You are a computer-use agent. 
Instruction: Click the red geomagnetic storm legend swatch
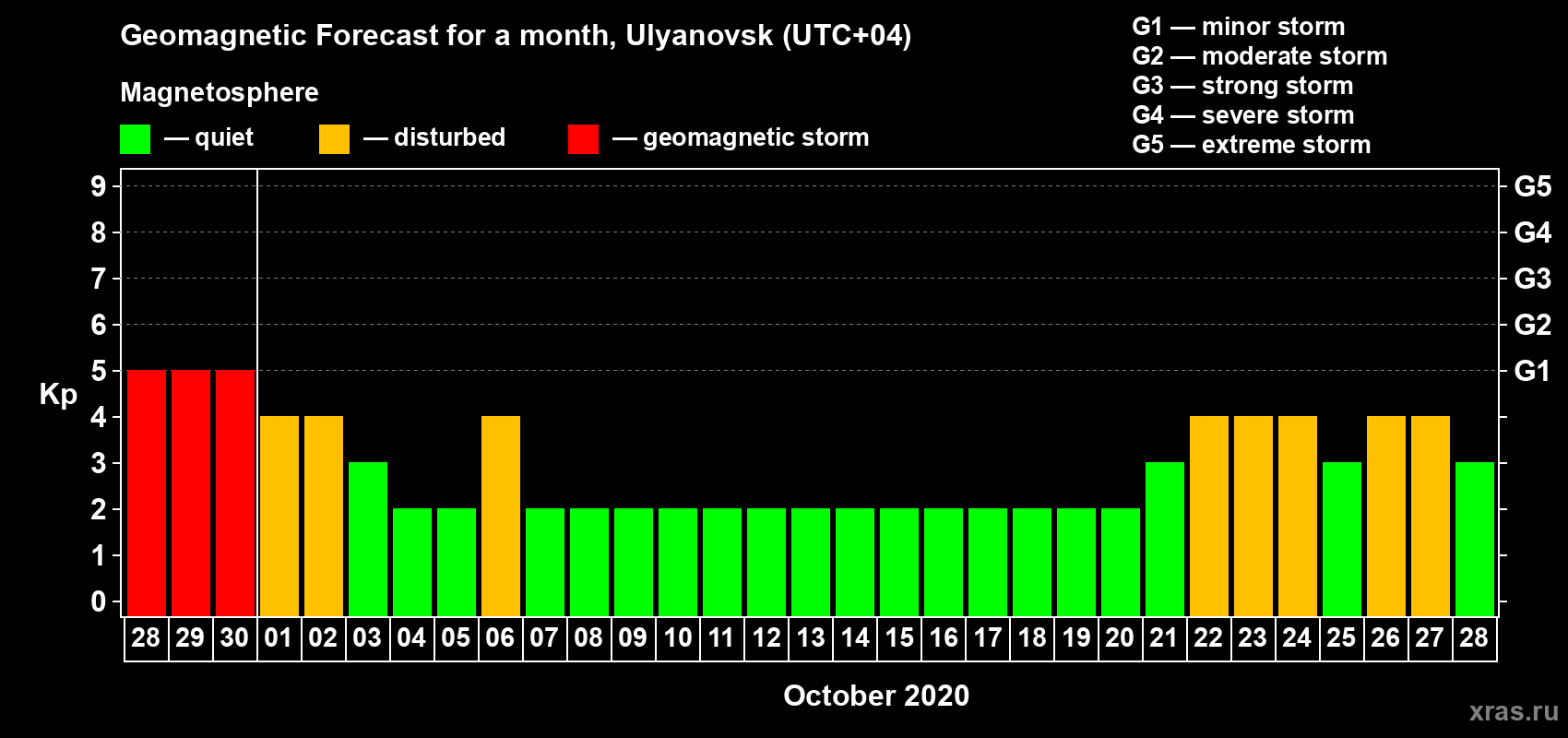(x=583, y=139)
